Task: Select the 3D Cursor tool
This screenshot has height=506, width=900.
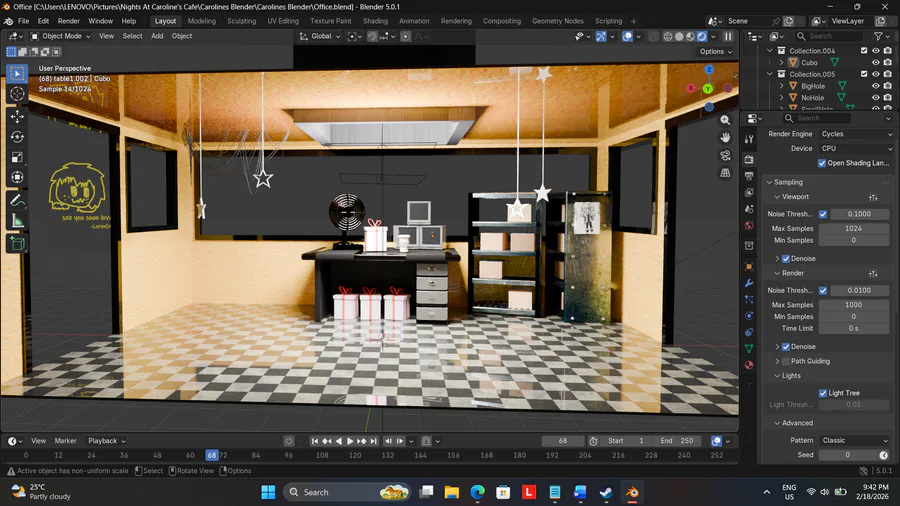Action: (x=17, y=94)
